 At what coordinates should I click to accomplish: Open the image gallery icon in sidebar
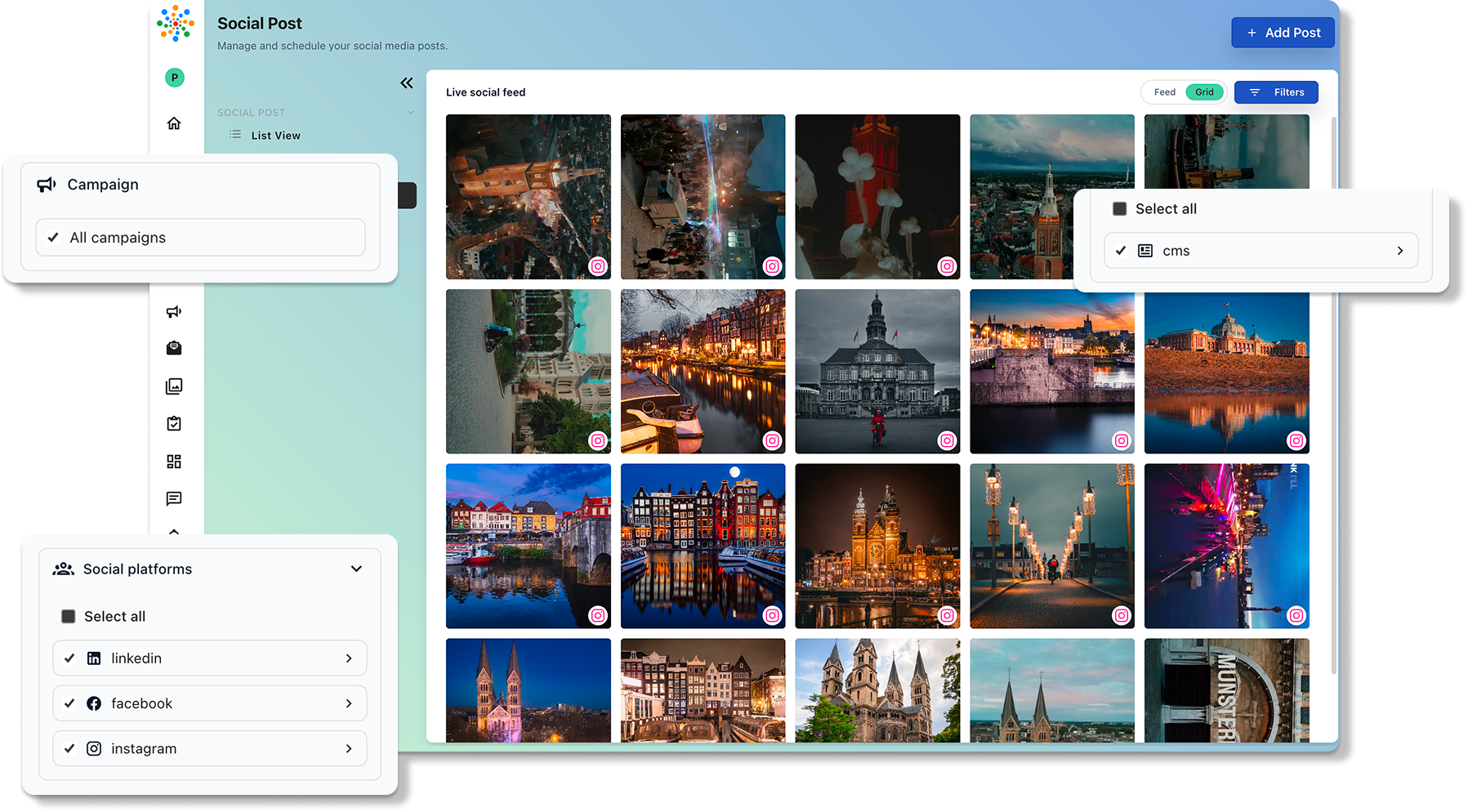(174, 386)
